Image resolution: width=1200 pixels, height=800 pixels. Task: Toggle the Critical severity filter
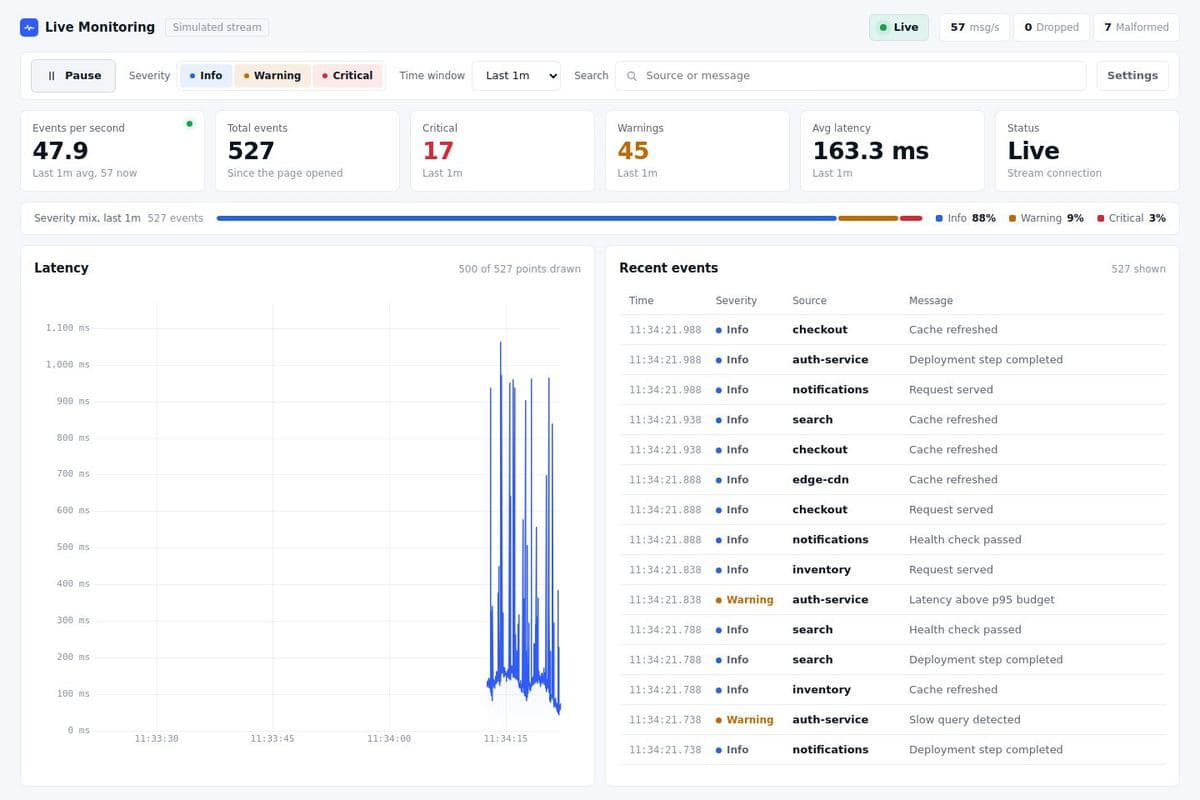[348, 76]
